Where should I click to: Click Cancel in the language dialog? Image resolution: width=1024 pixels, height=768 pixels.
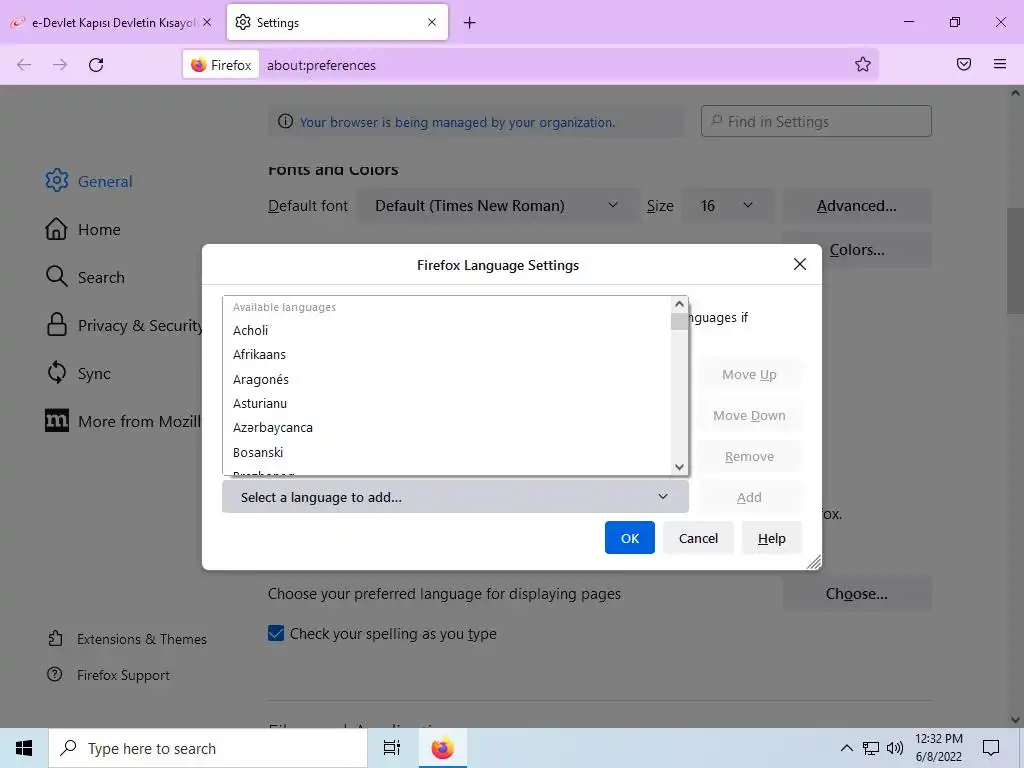698,537
